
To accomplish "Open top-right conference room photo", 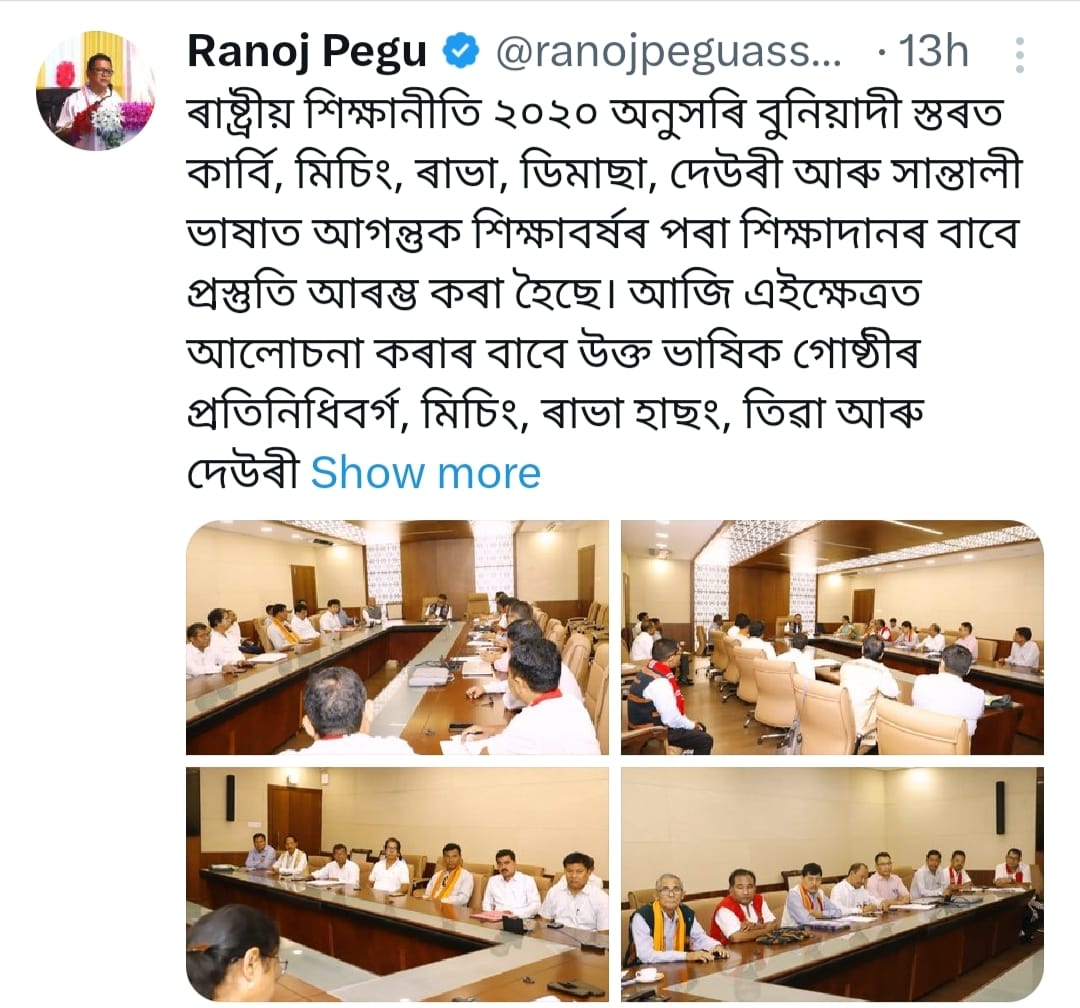I will (832, 637).
